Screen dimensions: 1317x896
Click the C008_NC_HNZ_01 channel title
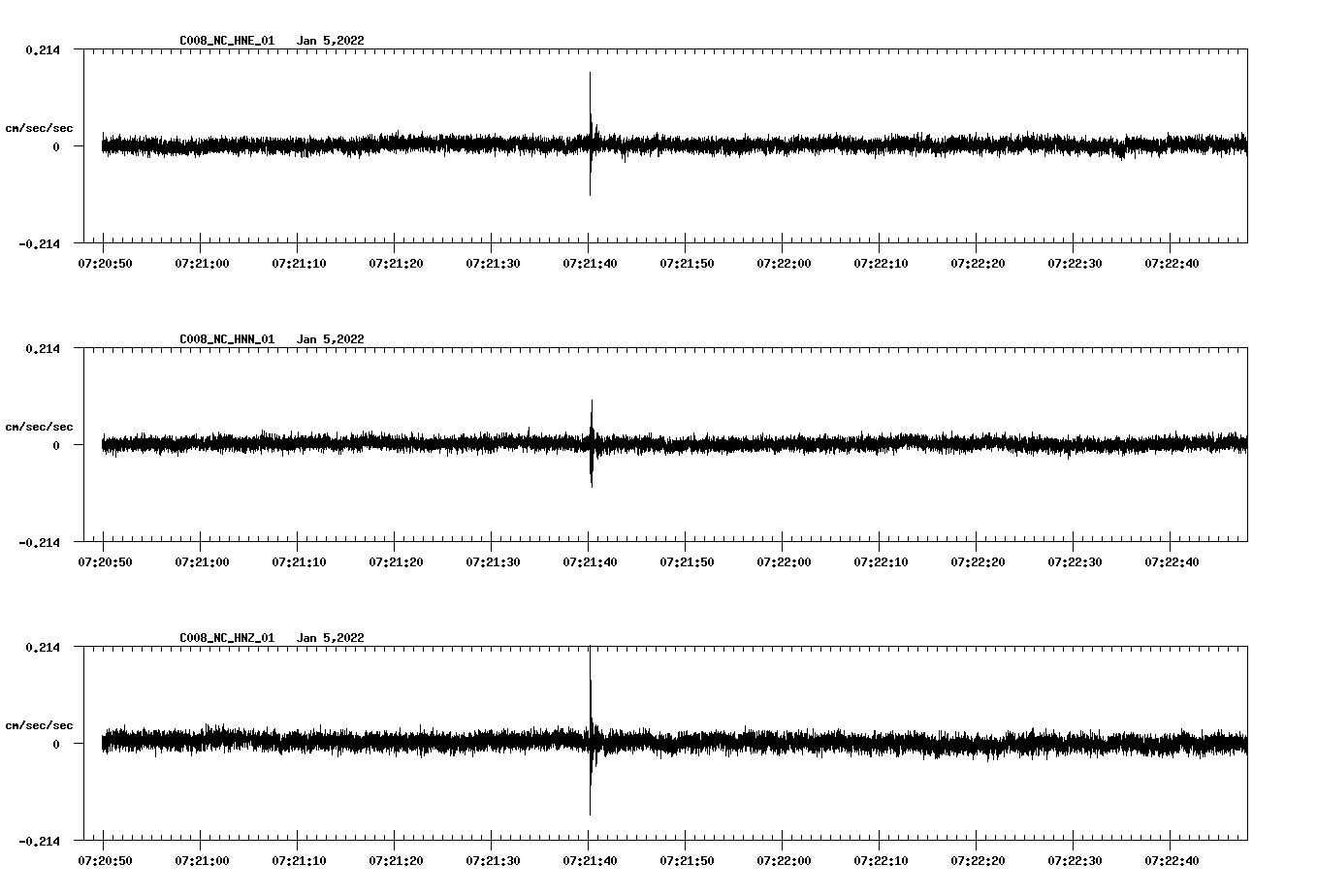(x=227, y=638)
